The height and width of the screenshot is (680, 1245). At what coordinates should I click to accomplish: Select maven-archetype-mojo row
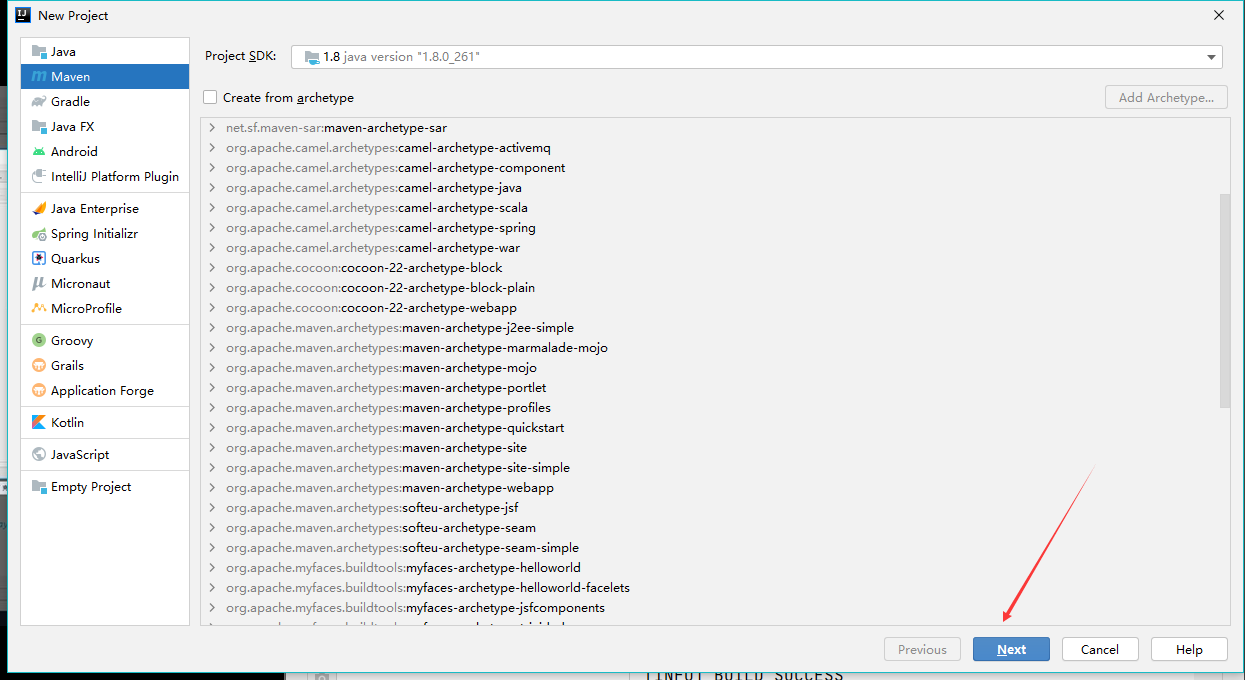709,368
